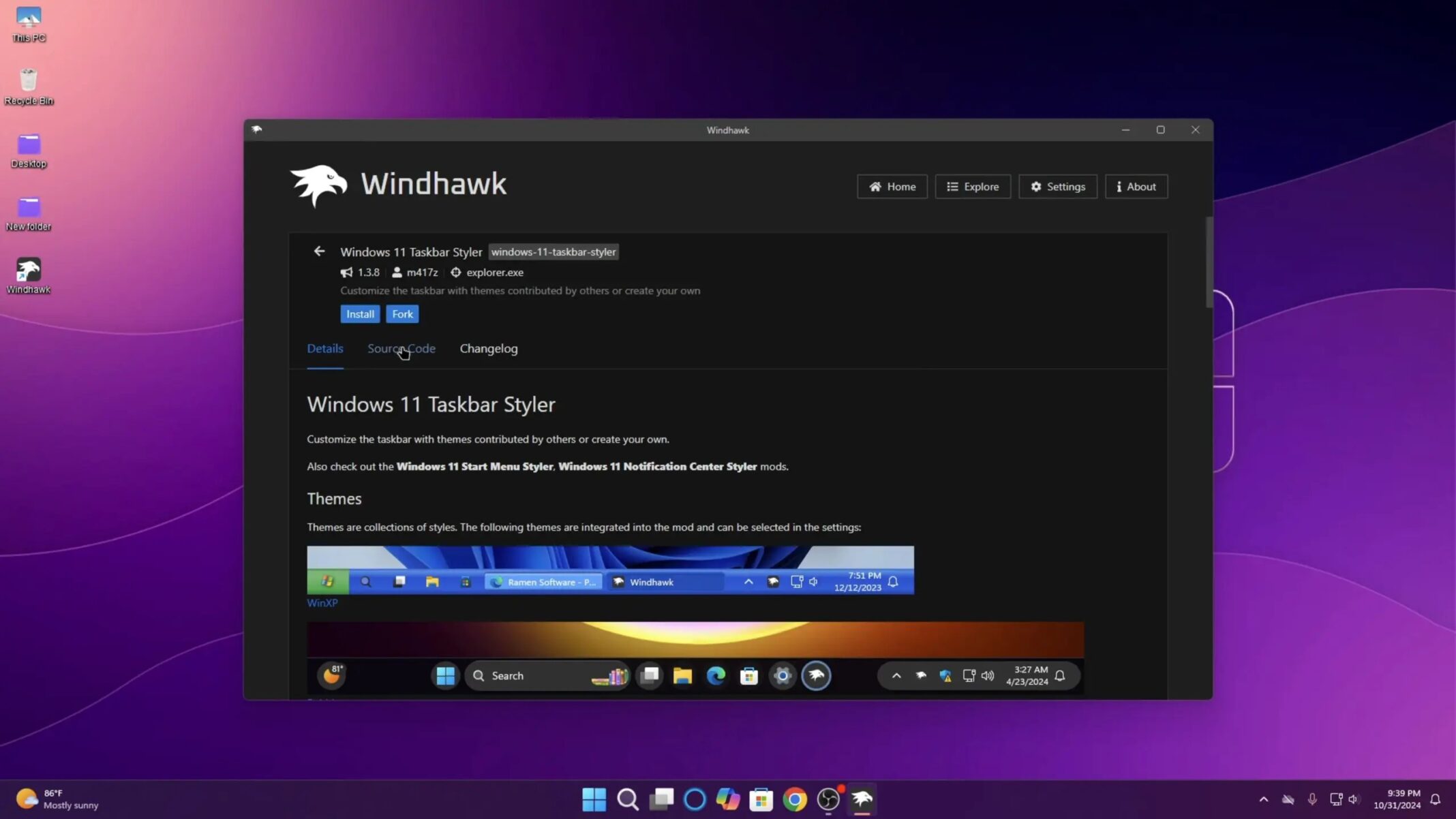1456x819 pixels.
Task: Click the author icon next to m417z
Action: [x=397, y=272]
